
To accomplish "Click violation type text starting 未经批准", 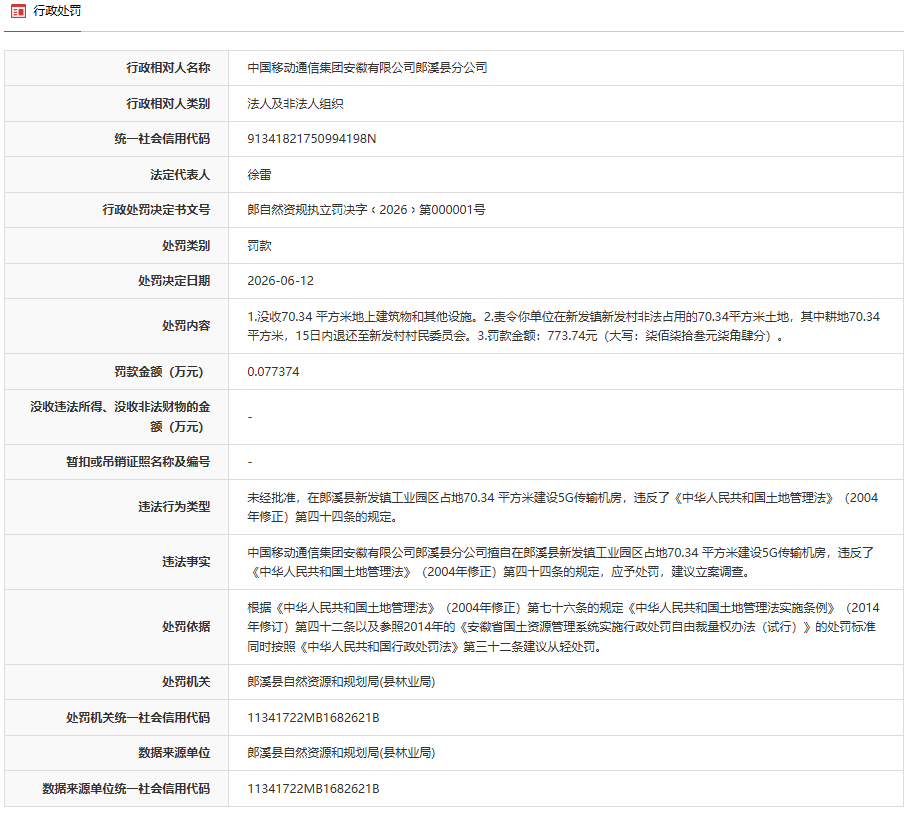I will click(562, 507).
